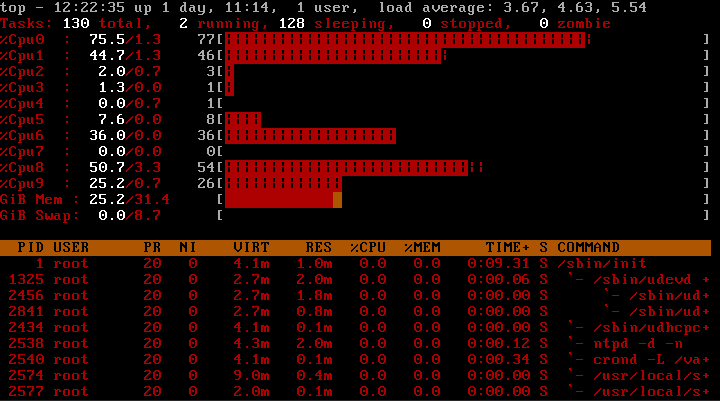
Task: Click the %Cpu0 label
Action: point(22,40)
